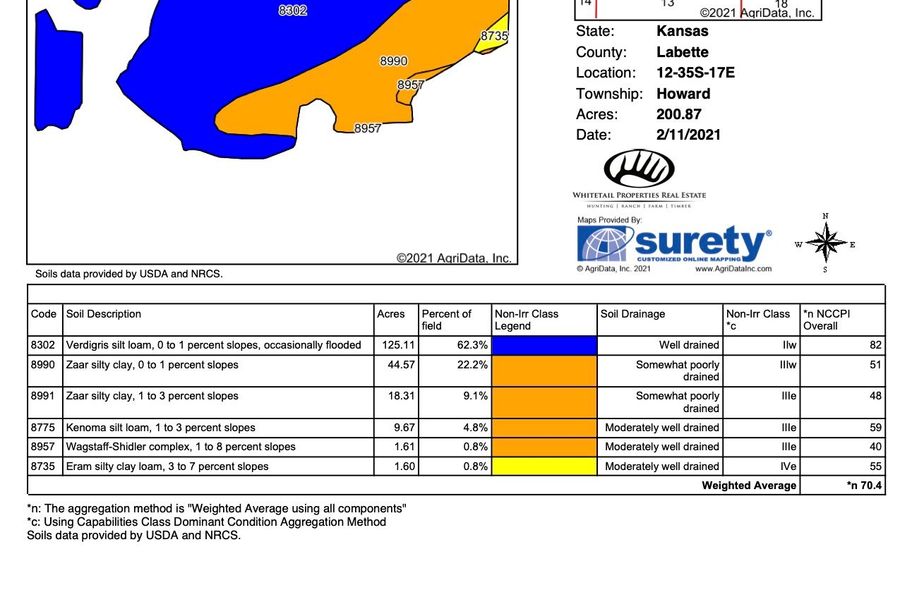The height and width of the screenshot is (598, 900).
Task: Open the www.AgriDataInc.com link
Action: (733, 269)
